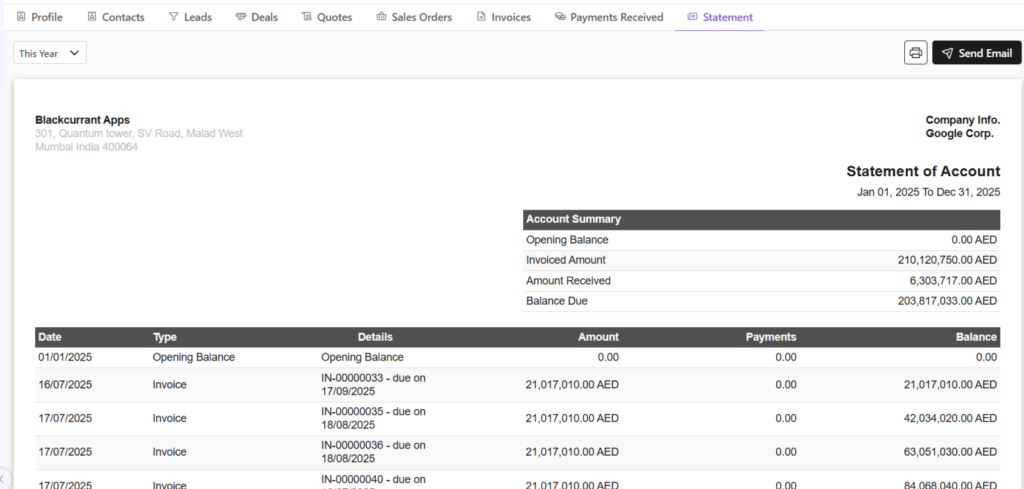Select the IN-00000035 invoice details entry

pos(373,418)
